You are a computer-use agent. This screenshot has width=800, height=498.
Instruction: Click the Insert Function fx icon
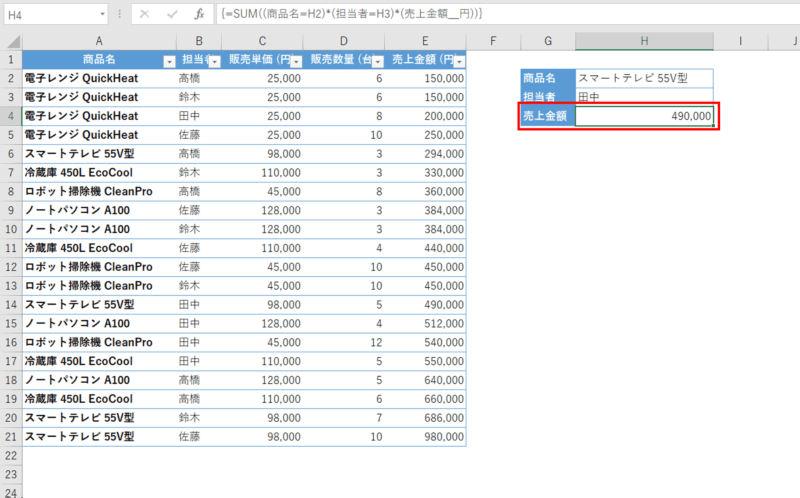click(x=199, y=15)
